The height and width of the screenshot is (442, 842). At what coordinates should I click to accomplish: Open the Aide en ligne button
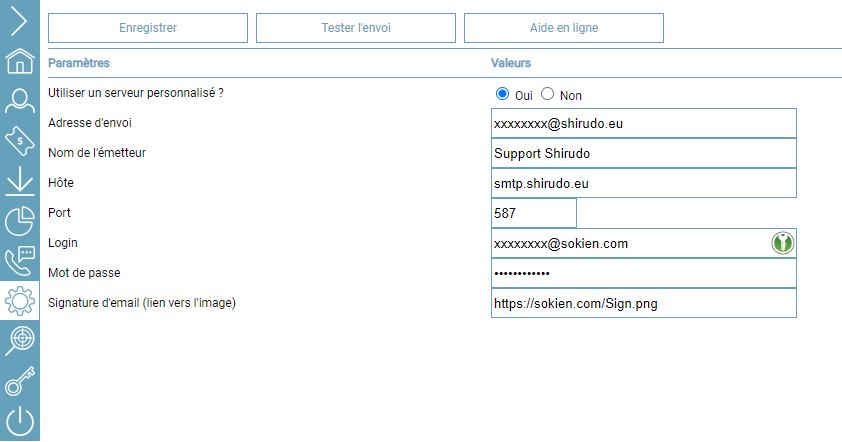pyautogui.click(x=563, y=28)
